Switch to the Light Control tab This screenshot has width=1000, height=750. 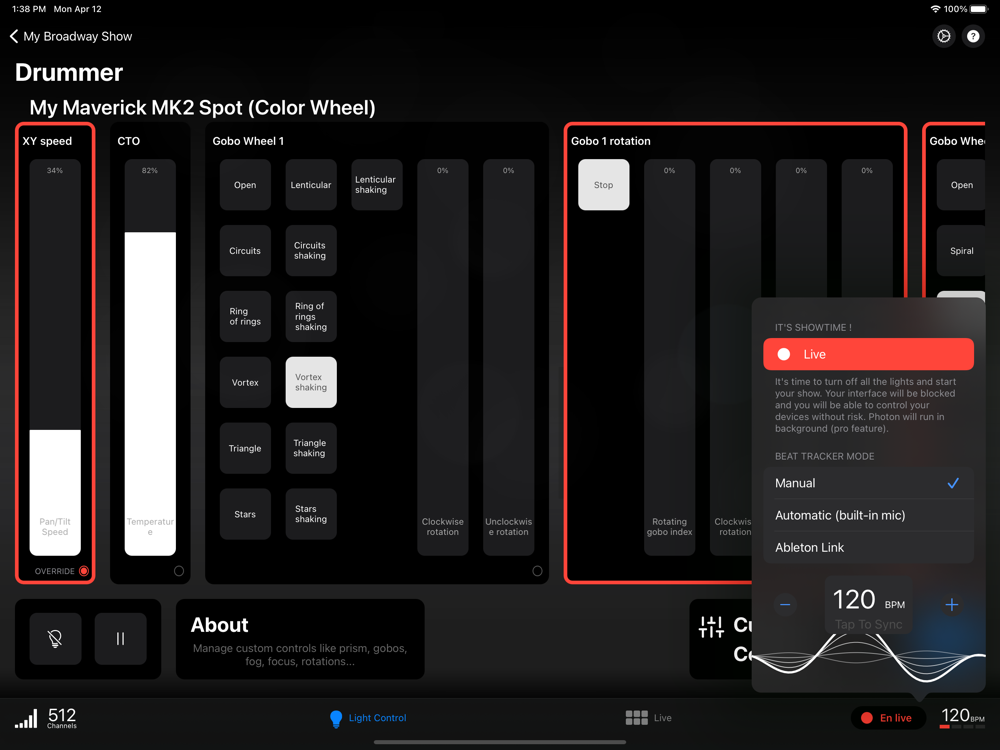(368, 718)
